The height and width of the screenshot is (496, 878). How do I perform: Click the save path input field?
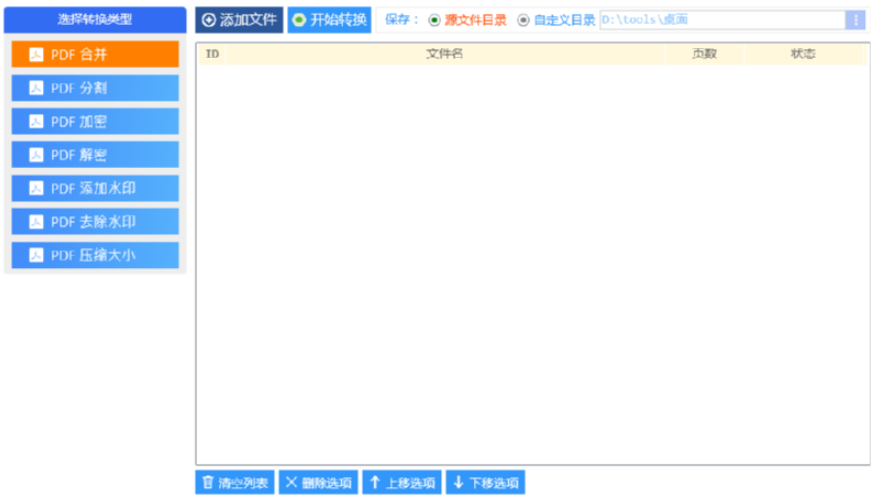(x=722, y=20)
